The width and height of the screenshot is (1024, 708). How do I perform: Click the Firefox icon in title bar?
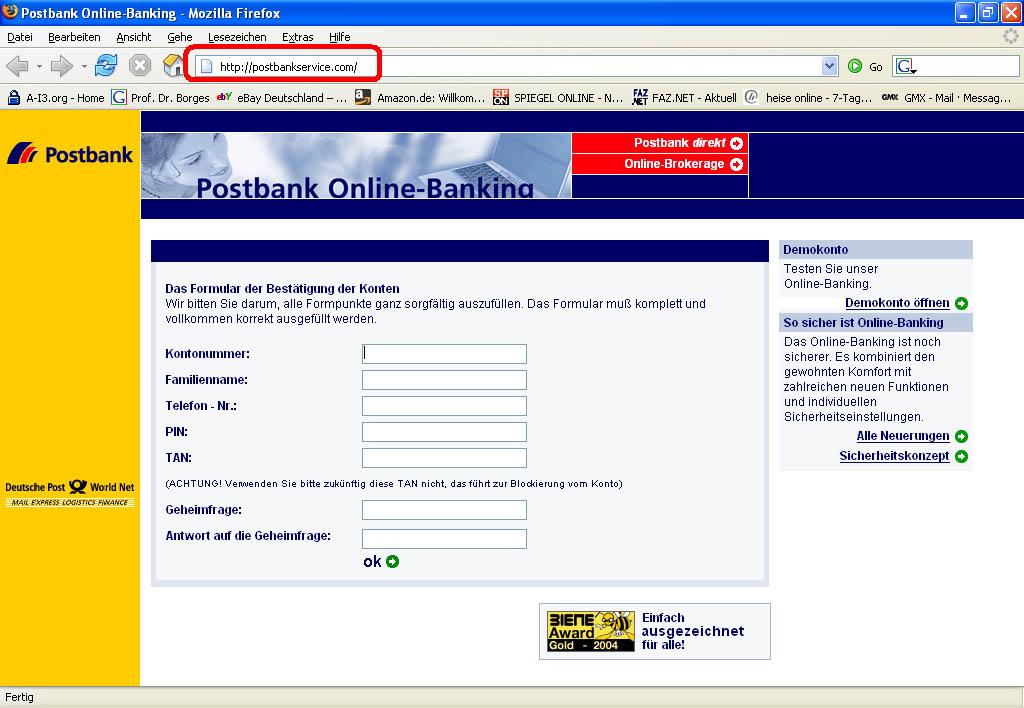coord(10,12)
